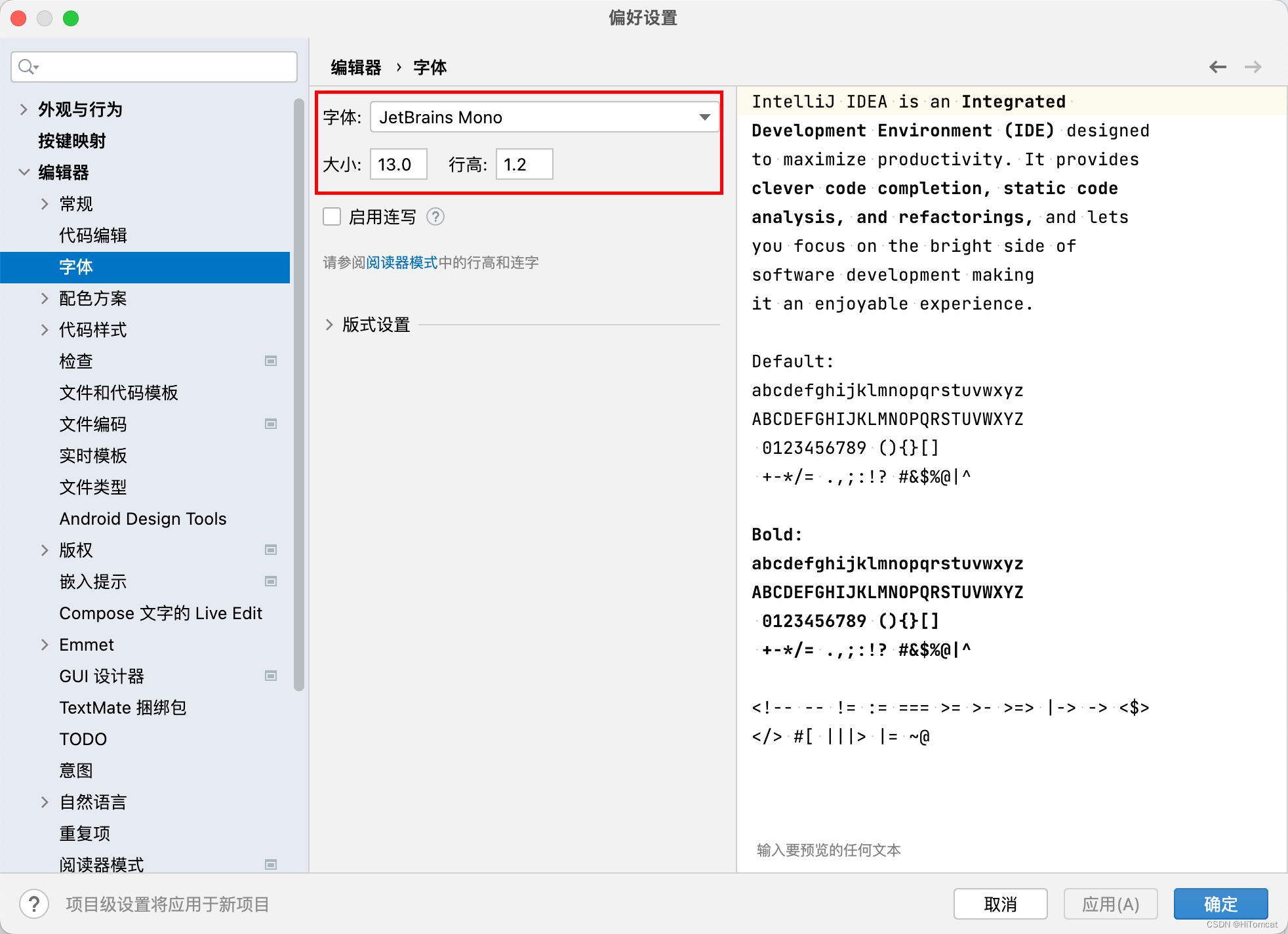
Task: Click the project-level icon beside 文件编码
Action: (x=271, y=424)
